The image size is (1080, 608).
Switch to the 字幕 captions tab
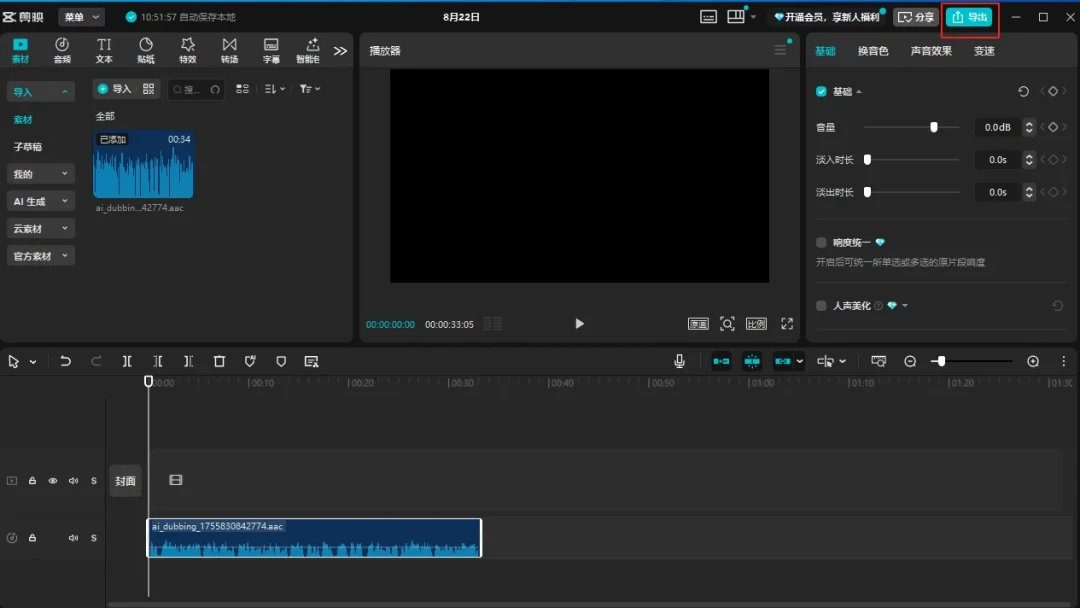click(271, 50)
